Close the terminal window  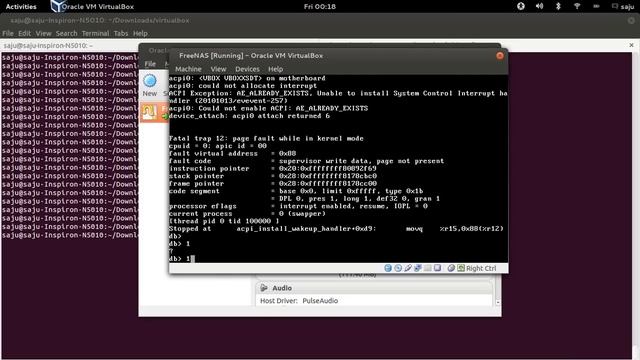click(x=632, y=20)
